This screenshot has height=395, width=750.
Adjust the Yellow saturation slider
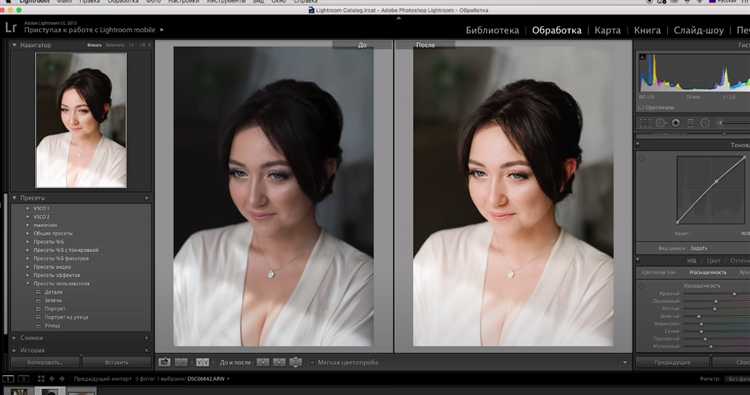pyautogui.click(x=715, y=309)
